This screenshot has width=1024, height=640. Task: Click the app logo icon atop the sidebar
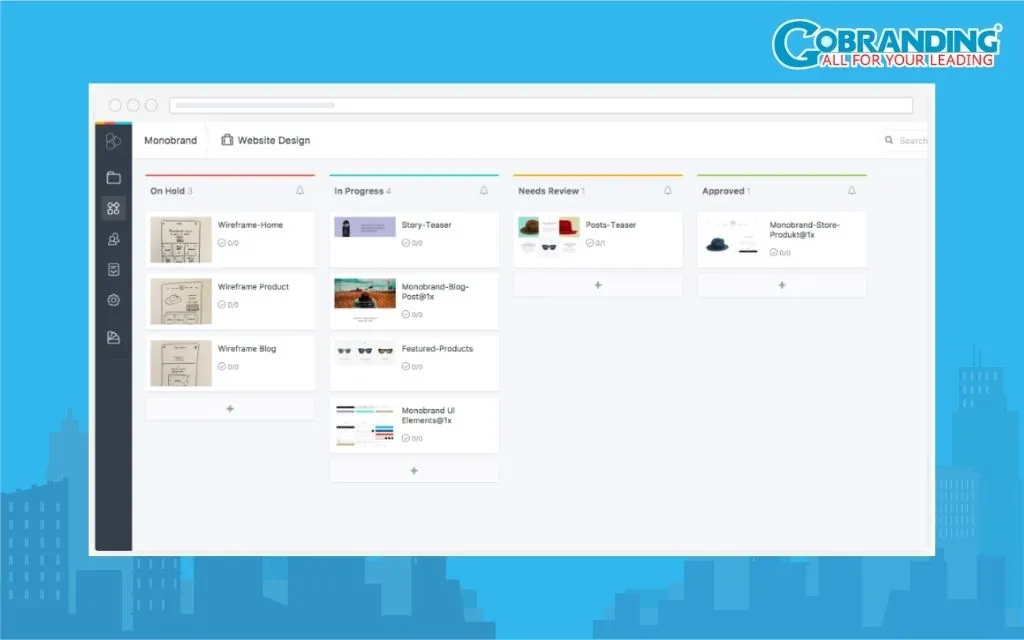[113, 141]
